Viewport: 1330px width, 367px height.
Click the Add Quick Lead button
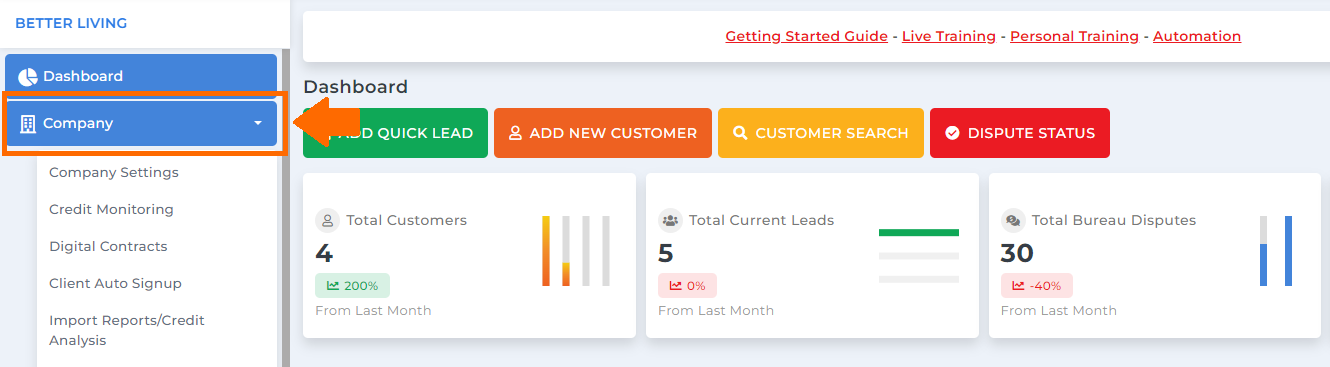tap(395, 133)
